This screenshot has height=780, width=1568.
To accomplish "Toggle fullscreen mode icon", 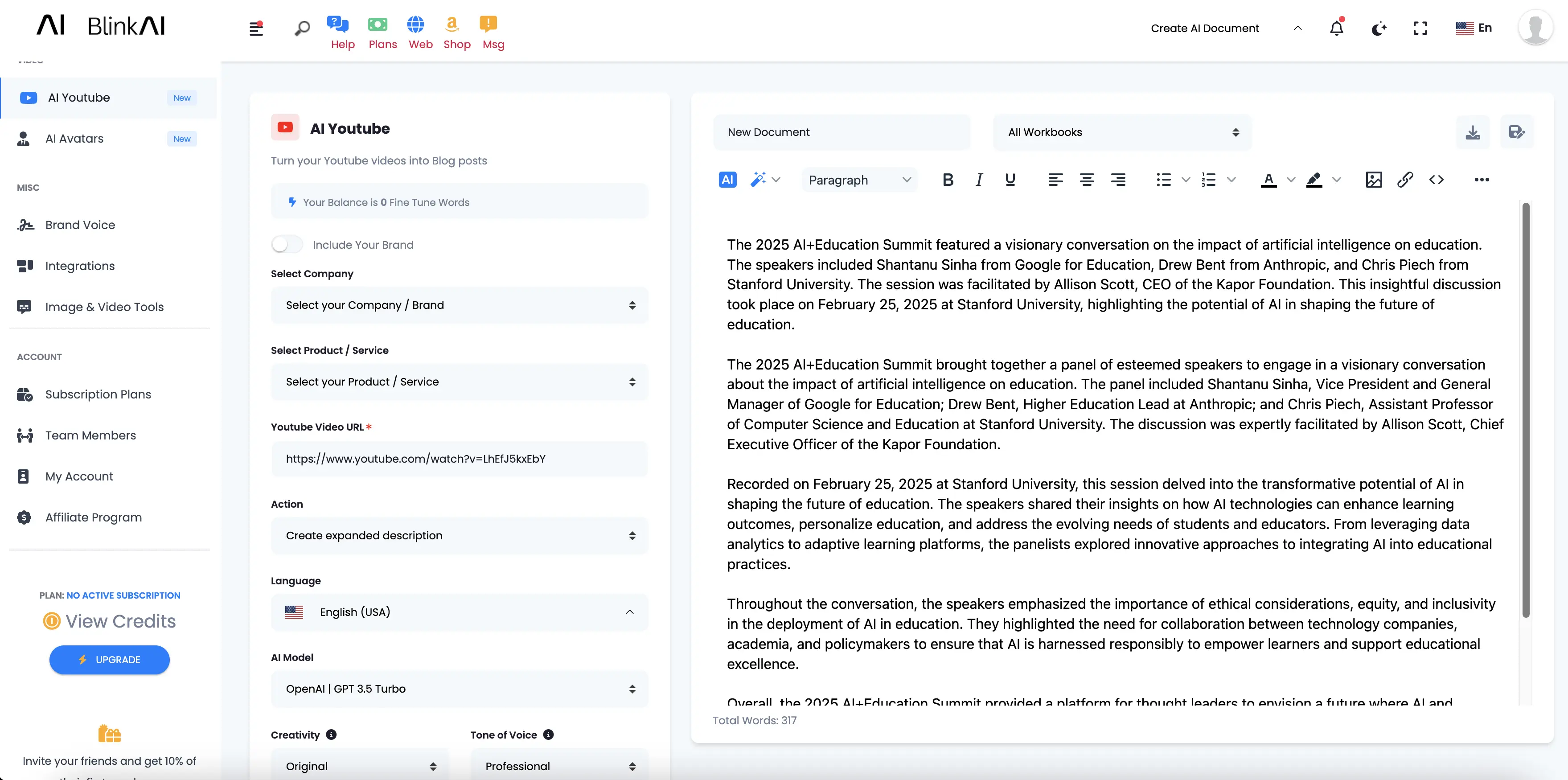I will point(1420,28).
